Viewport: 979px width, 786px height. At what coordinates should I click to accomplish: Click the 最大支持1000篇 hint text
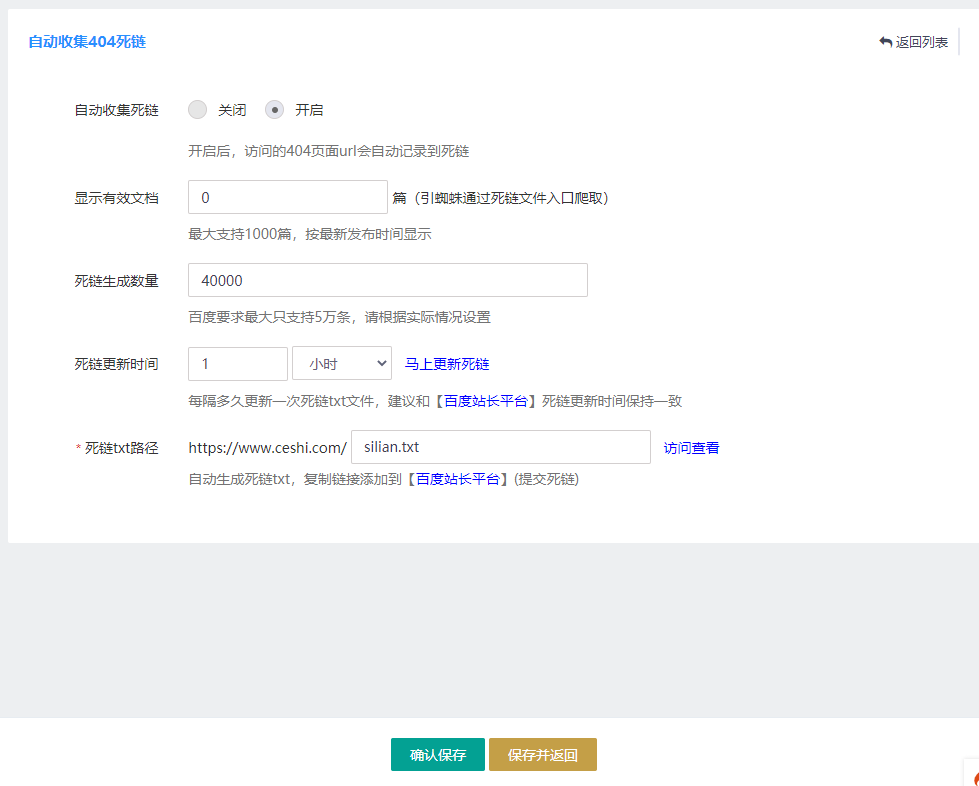tap(310, 234)
